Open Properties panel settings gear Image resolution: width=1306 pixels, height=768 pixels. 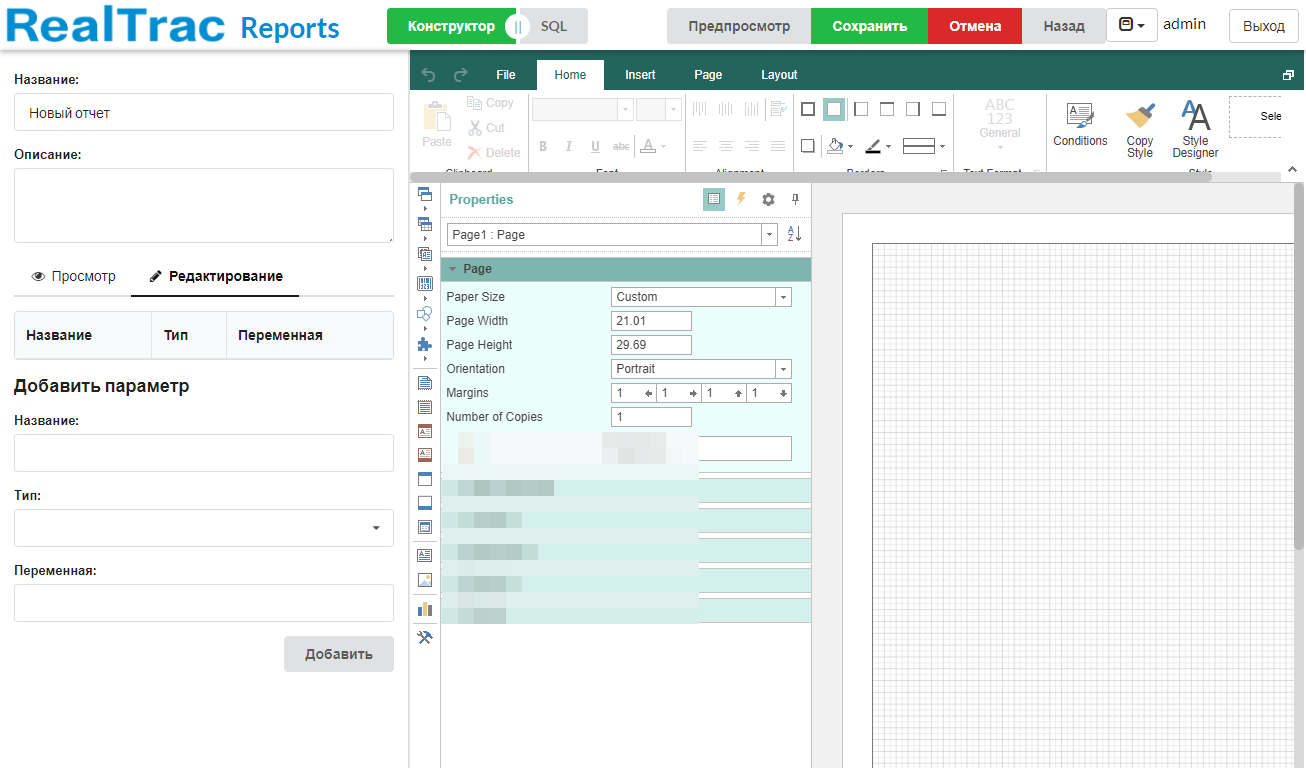click(768, 199)
